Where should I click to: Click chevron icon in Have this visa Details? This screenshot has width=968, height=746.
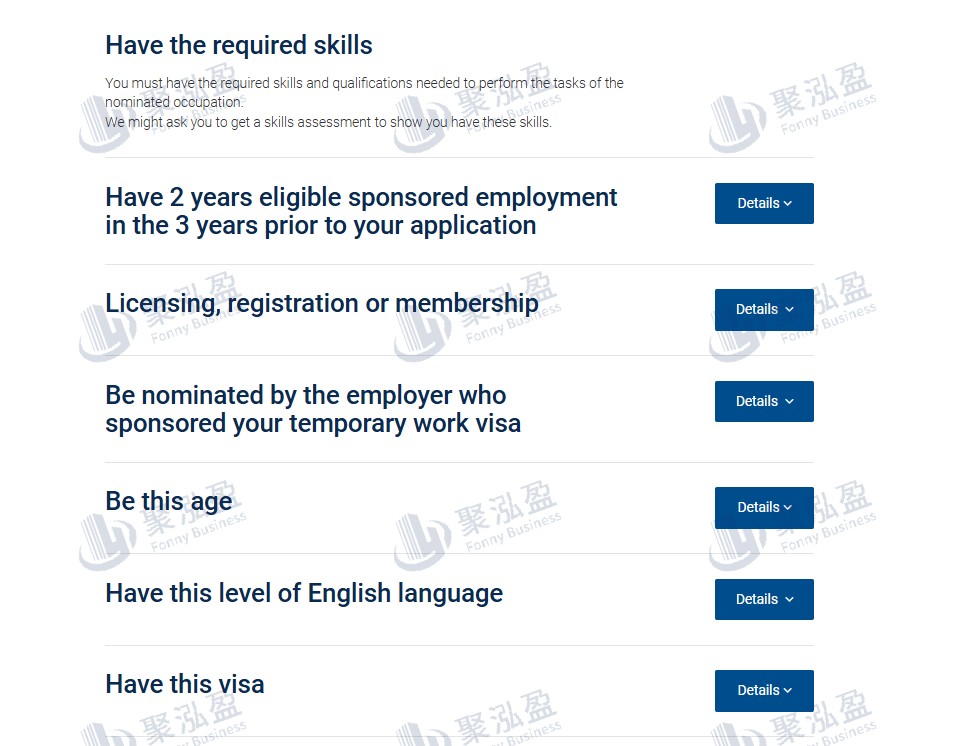click(788, 691)
